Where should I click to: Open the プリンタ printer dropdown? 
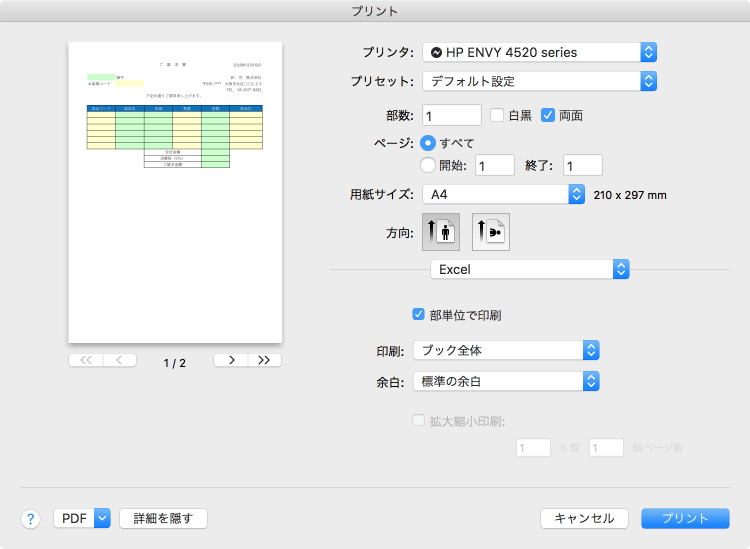(539, 52)
